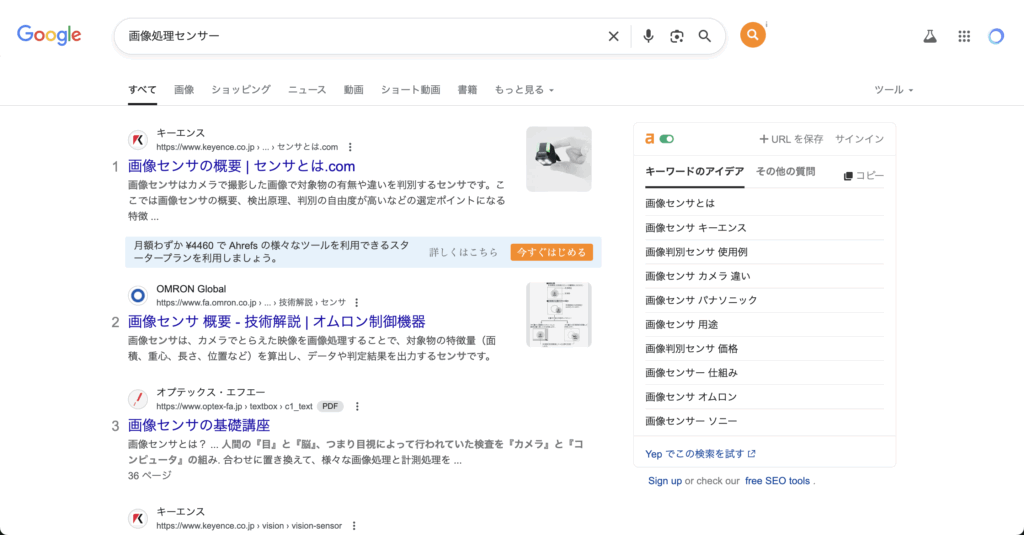Click the Sign up link
Image resolution: width=1024 pixels, height=535 pixels.
pyautogui.click(x=665, y=481)
